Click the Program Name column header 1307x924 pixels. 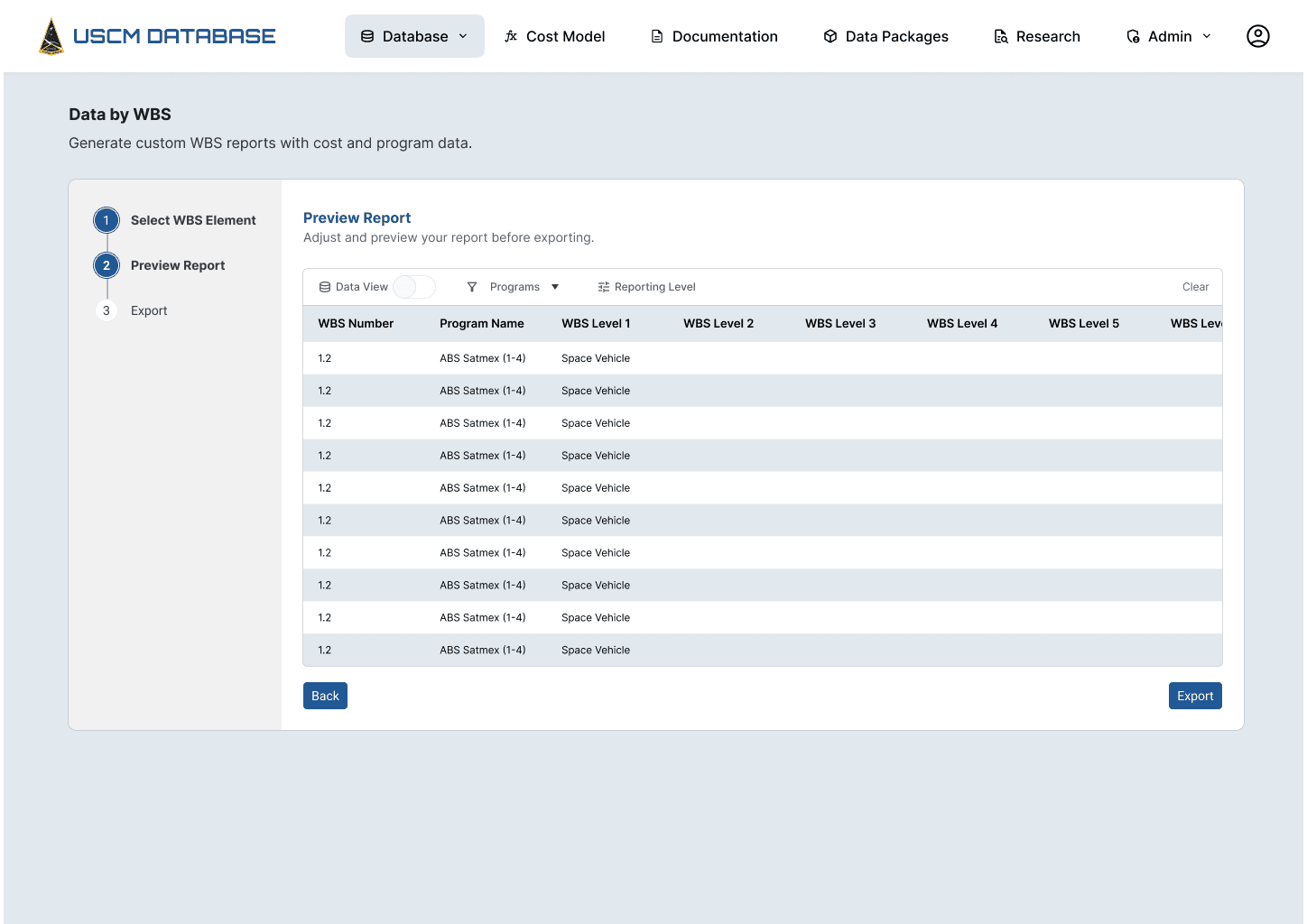(x=482, y=323)
